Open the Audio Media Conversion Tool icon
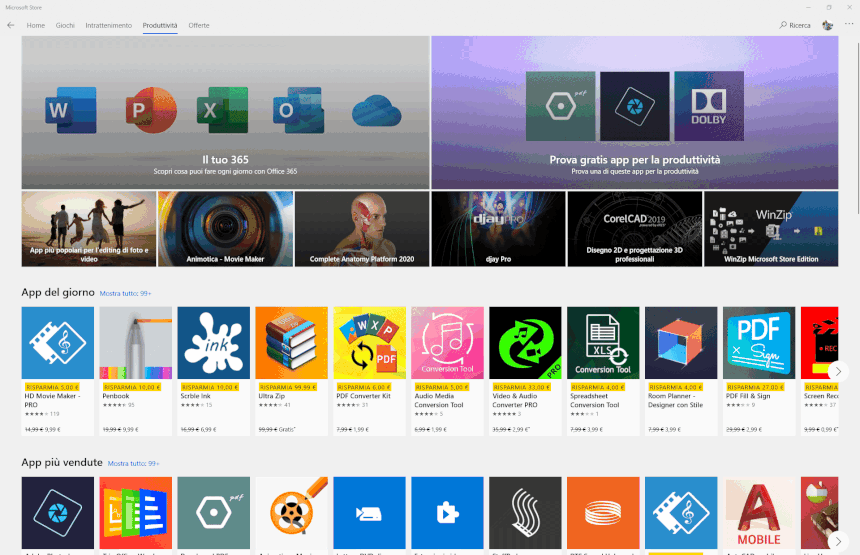This screenshot has height=555, width=860. pos(448,343)
